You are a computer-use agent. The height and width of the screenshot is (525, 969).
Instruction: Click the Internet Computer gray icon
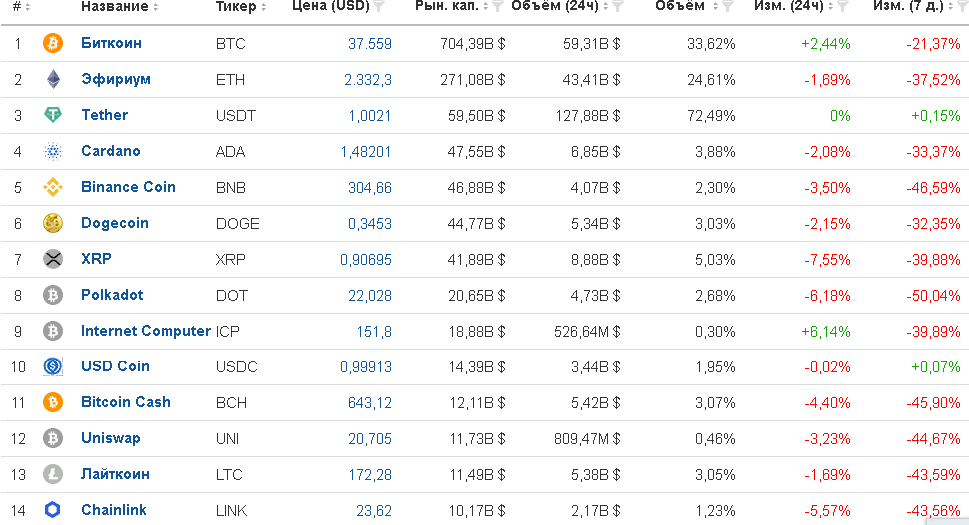[x=53, y=331]
